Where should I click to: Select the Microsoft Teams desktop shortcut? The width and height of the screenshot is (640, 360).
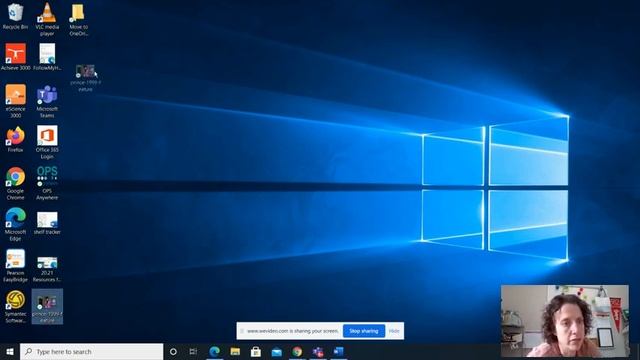(47, 101)
